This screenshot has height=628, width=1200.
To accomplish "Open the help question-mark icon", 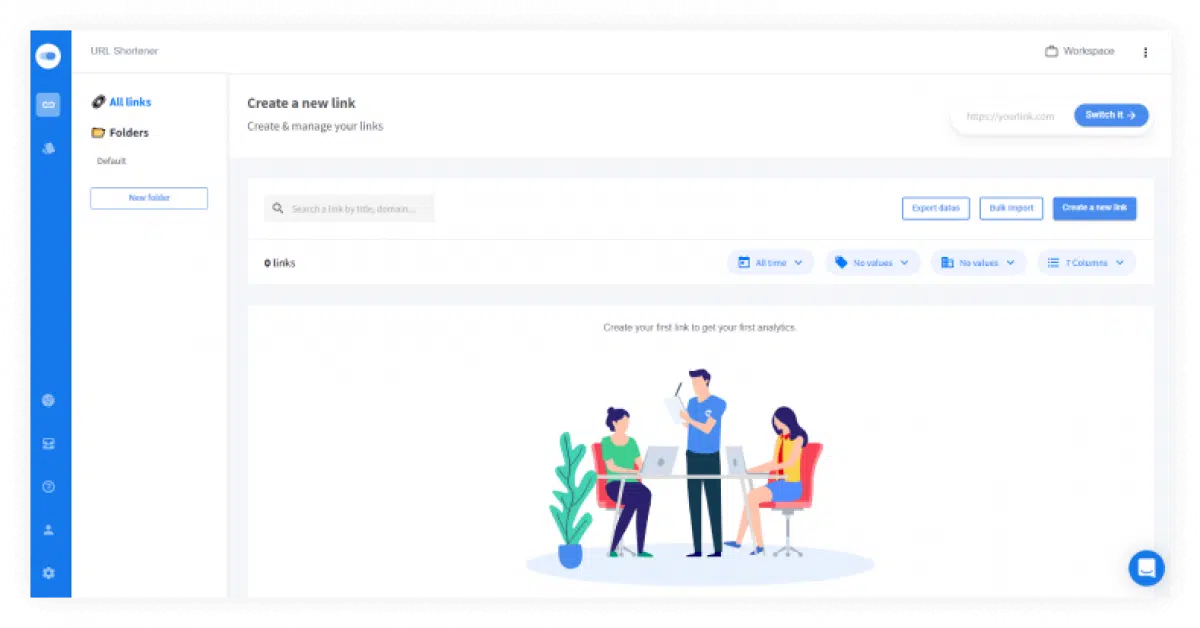I will pyautogui.click(x=48, y=487).
